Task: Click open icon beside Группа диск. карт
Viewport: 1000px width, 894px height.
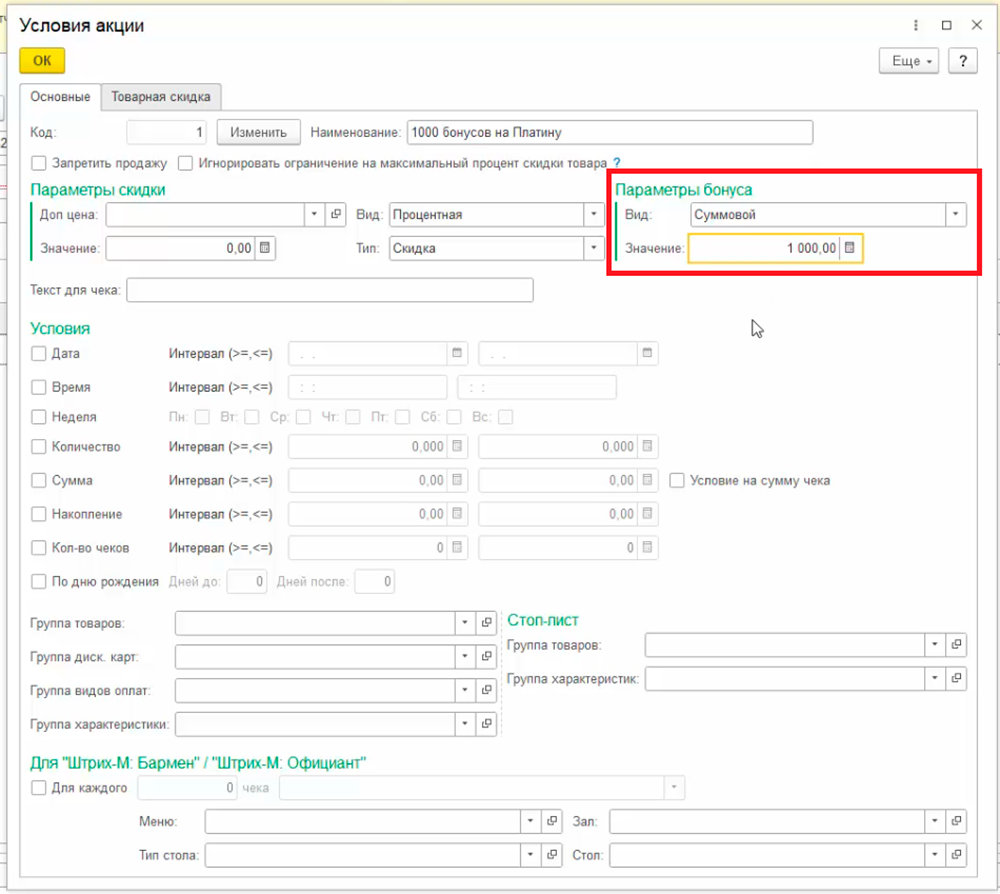Action: click(486, 657)
